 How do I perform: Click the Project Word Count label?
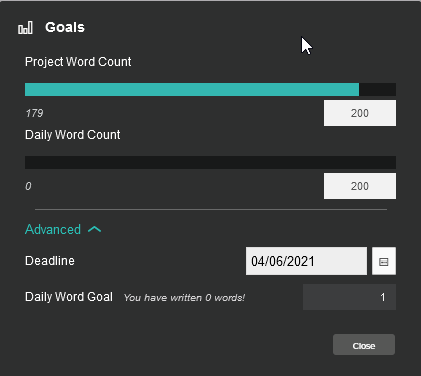pos(78,62)
